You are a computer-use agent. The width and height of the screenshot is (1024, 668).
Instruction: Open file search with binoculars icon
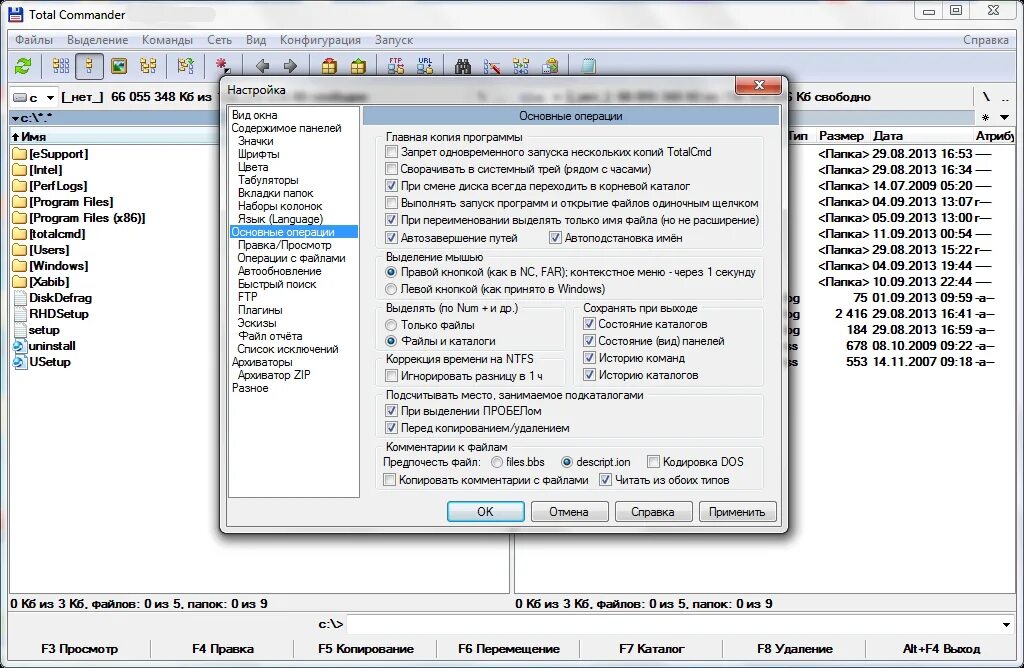click(x=462, y=66)
